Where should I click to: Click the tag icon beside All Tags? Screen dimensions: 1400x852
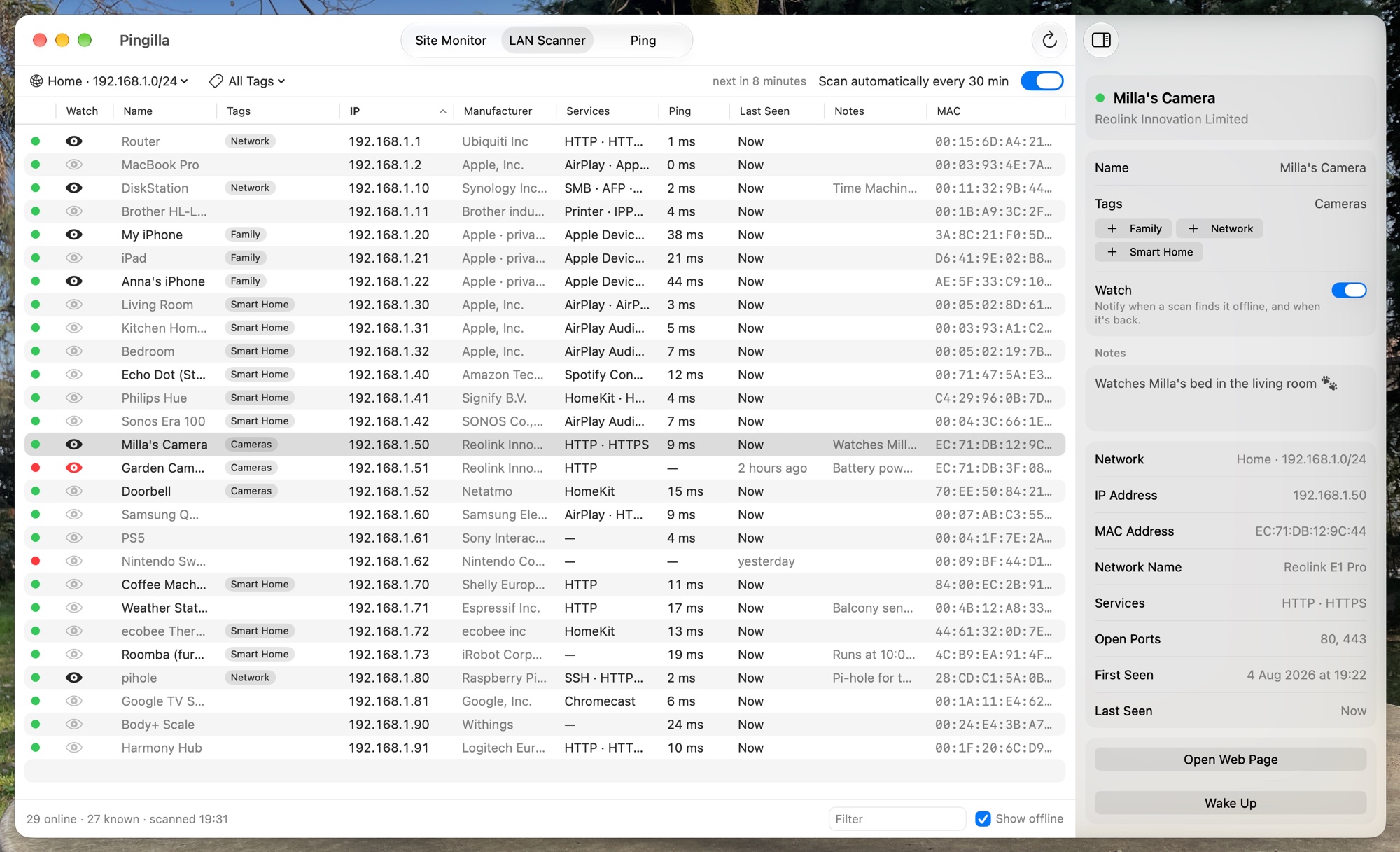click(216, 81)
